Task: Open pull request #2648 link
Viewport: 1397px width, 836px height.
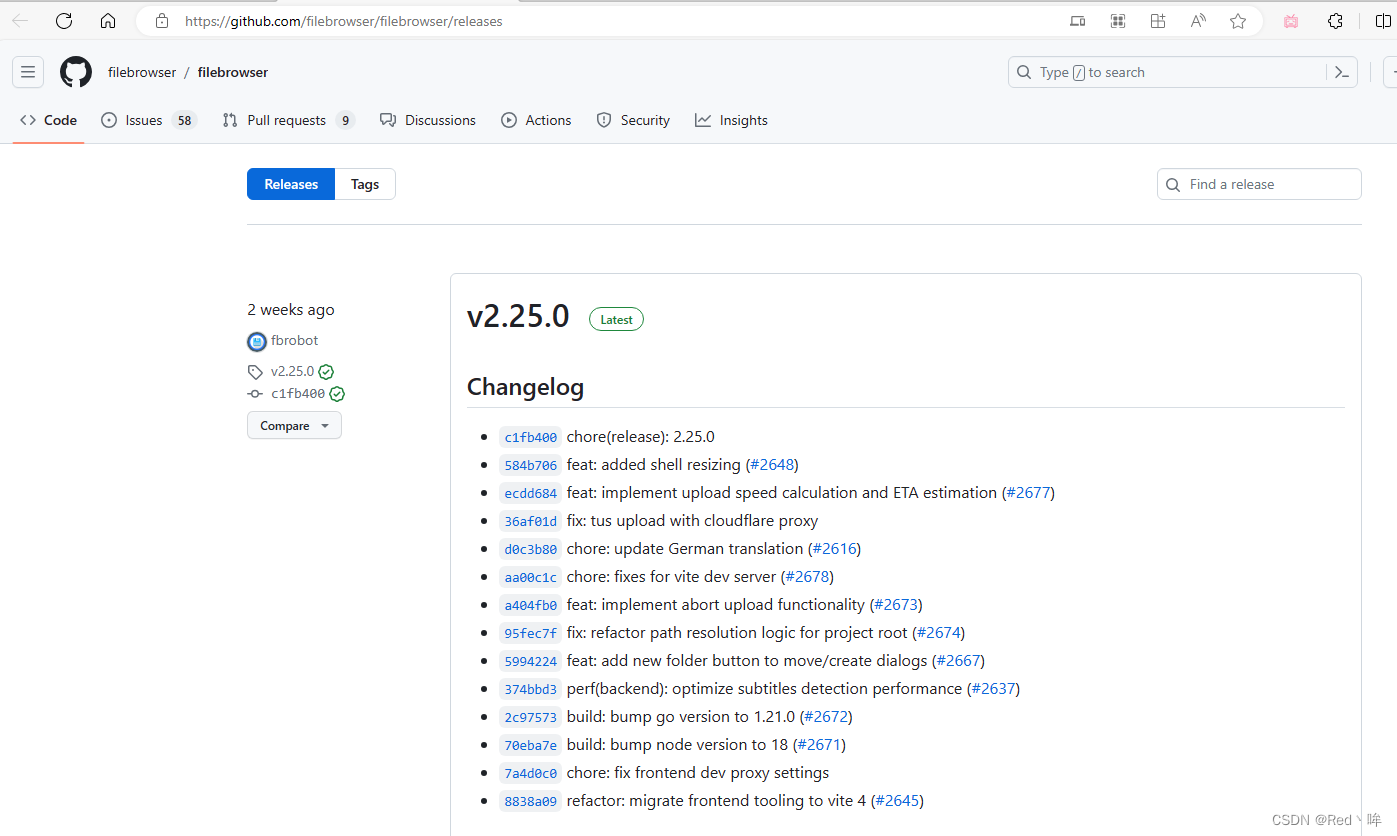Action: pyautogui.click(x=772, y=464)
